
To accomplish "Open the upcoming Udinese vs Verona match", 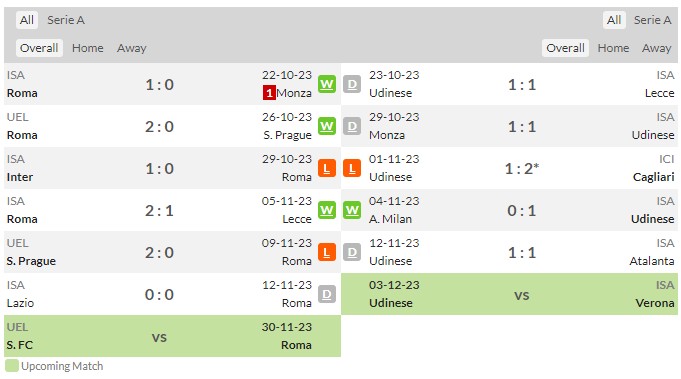I will tap(509, 294).
